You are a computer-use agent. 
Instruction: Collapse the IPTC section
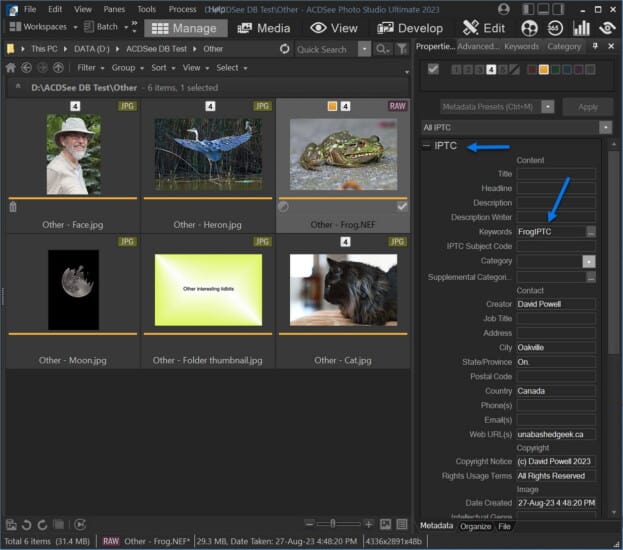click(x=427, y=146)
